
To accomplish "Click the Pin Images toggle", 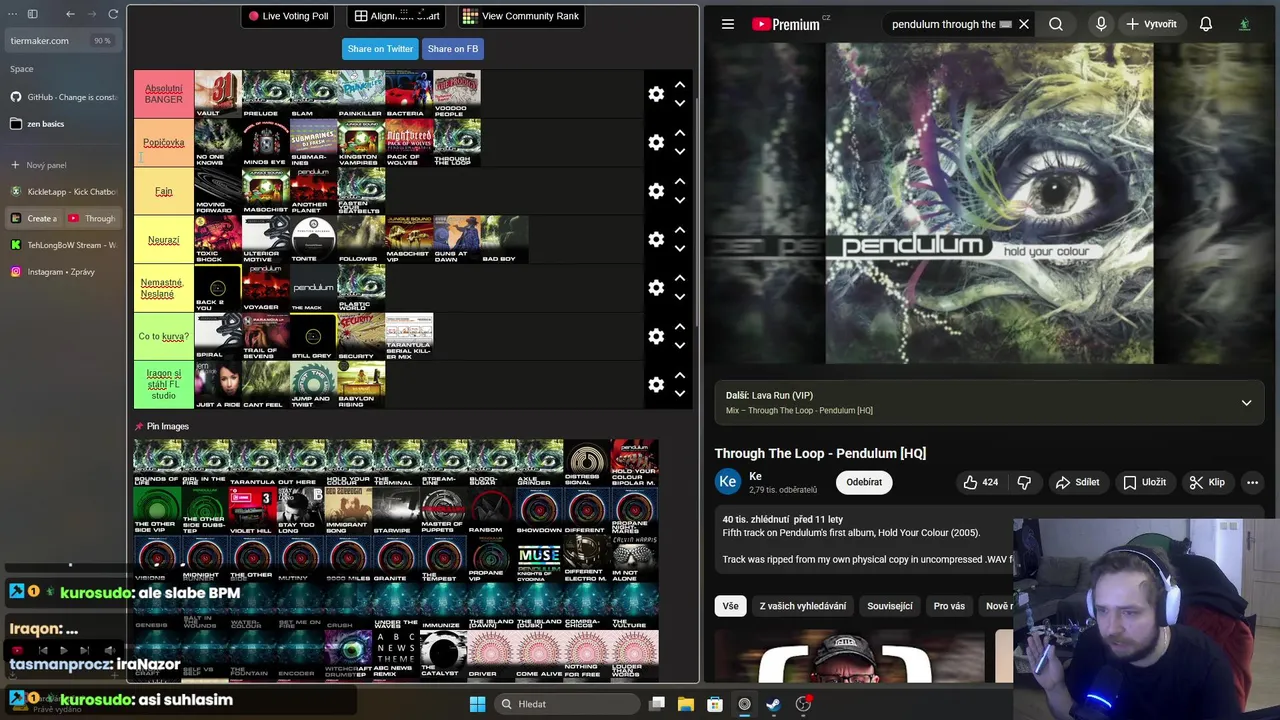I will [x=162, y=426].
